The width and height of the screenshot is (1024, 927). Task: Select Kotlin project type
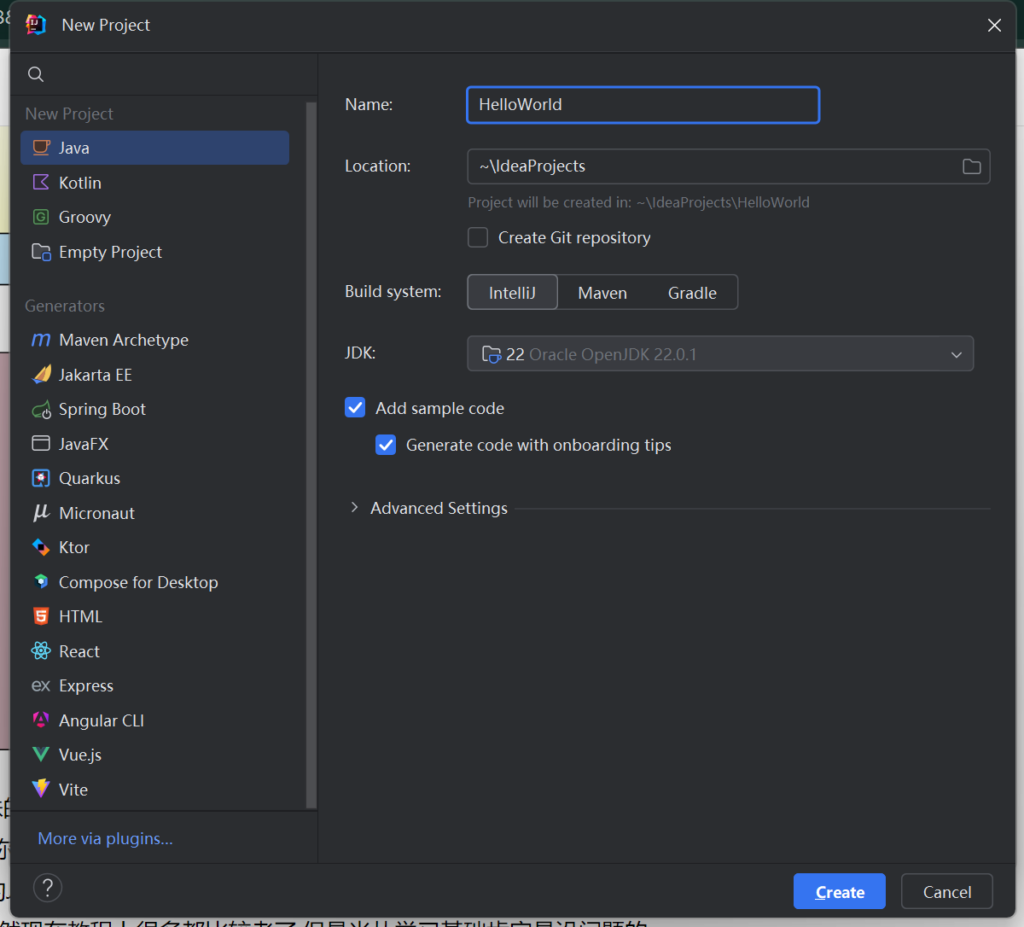[155, 182]
